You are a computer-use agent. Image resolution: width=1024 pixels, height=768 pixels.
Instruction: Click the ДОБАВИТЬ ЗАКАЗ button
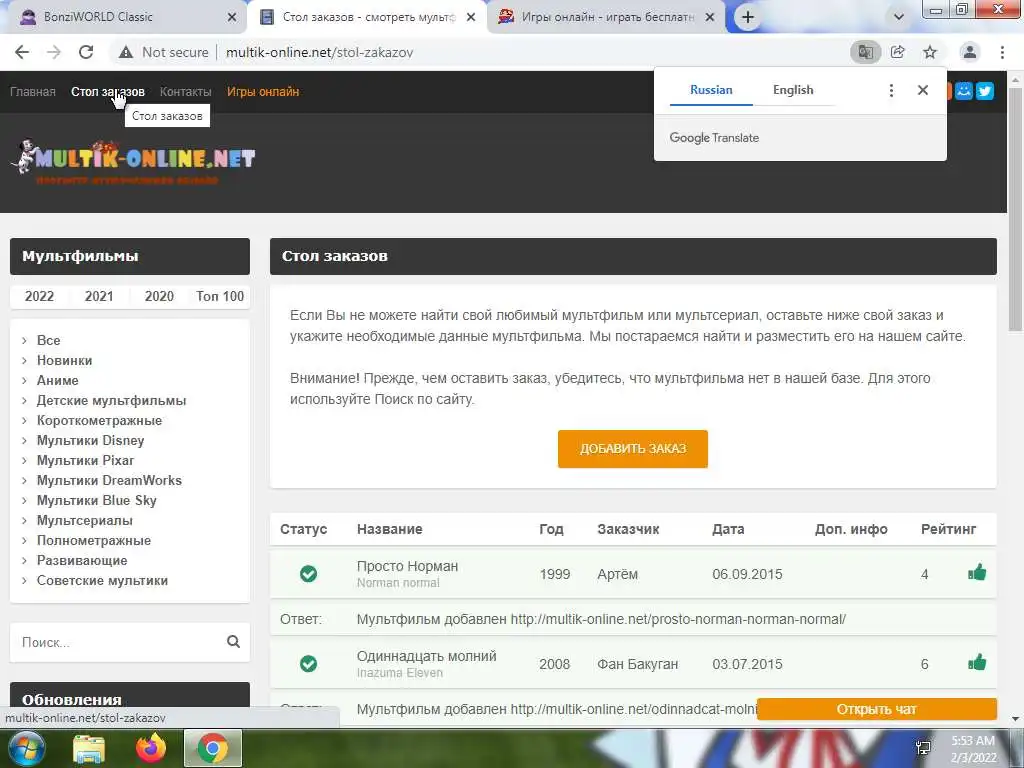point(632,449)
